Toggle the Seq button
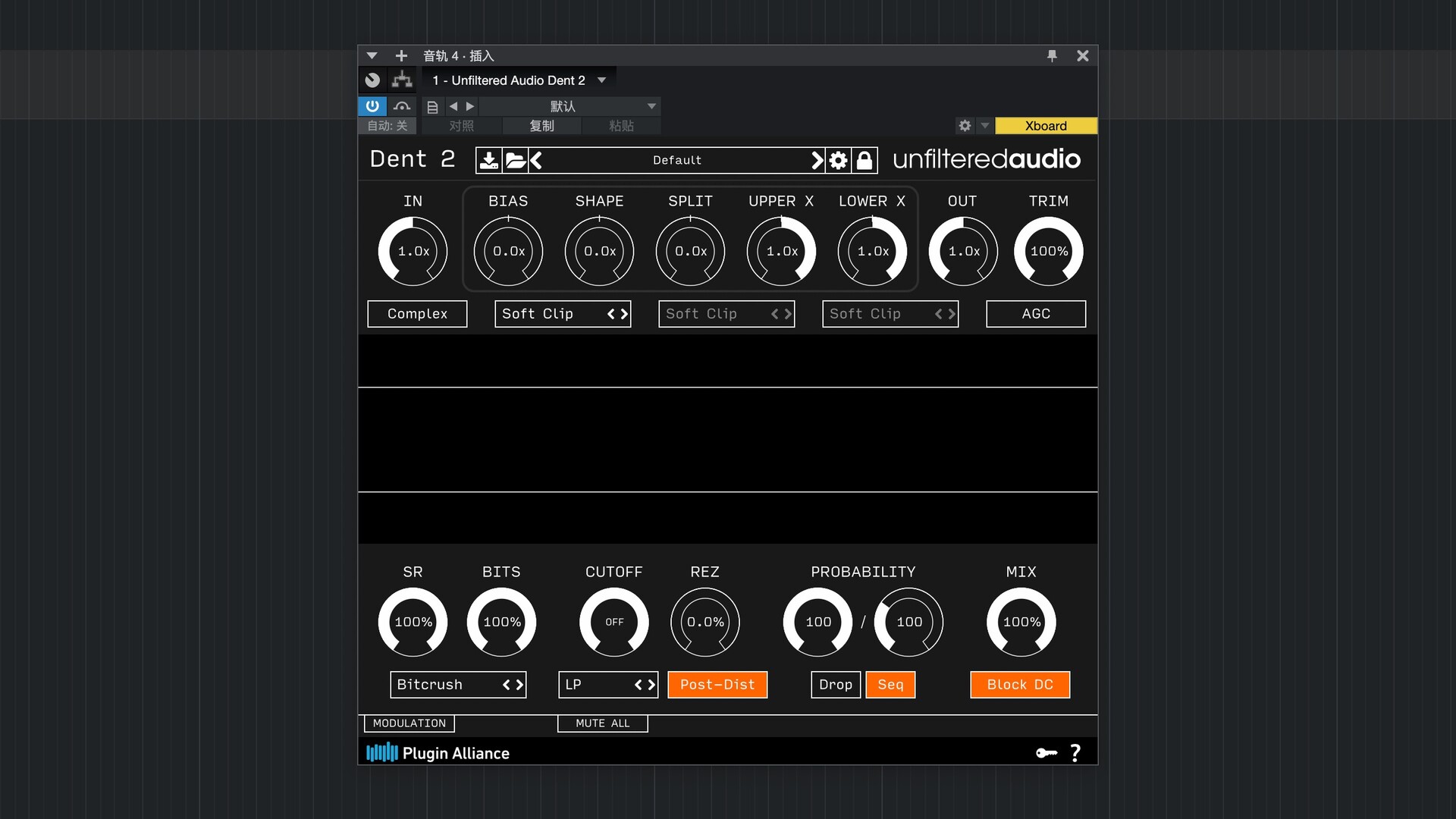 pyautogui.click(x=890, y=685)
